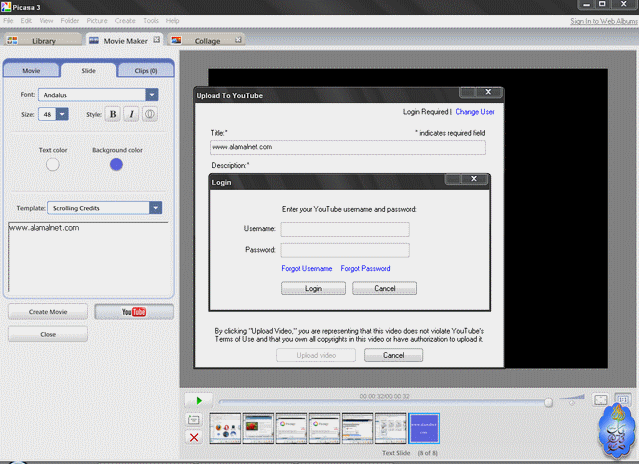Toggle italic text style

[x=131, y=115]
